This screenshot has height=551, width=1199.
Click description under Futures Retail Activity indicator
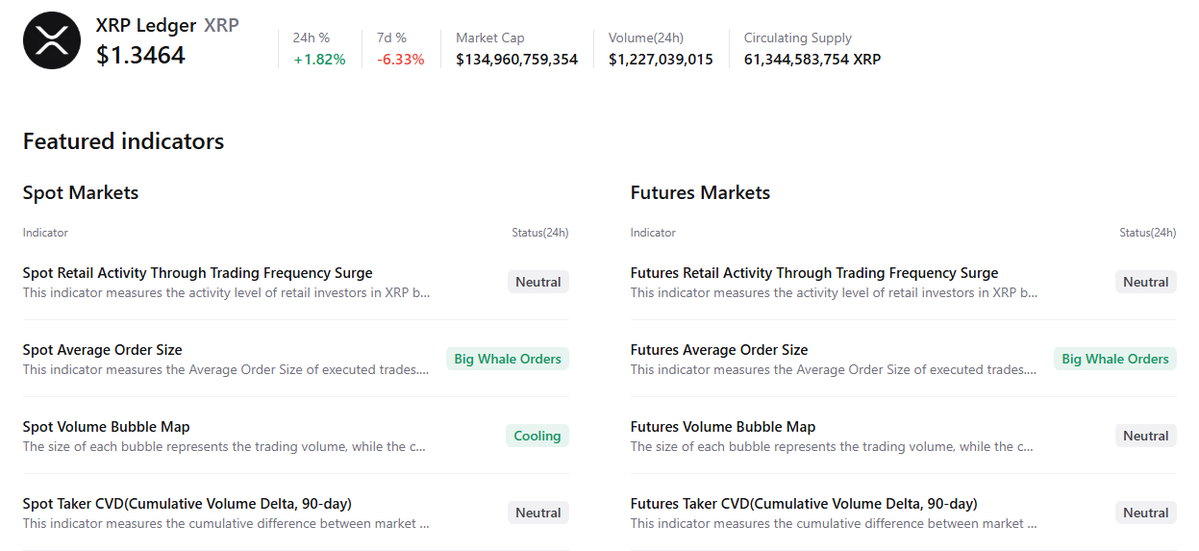(834, 293)
